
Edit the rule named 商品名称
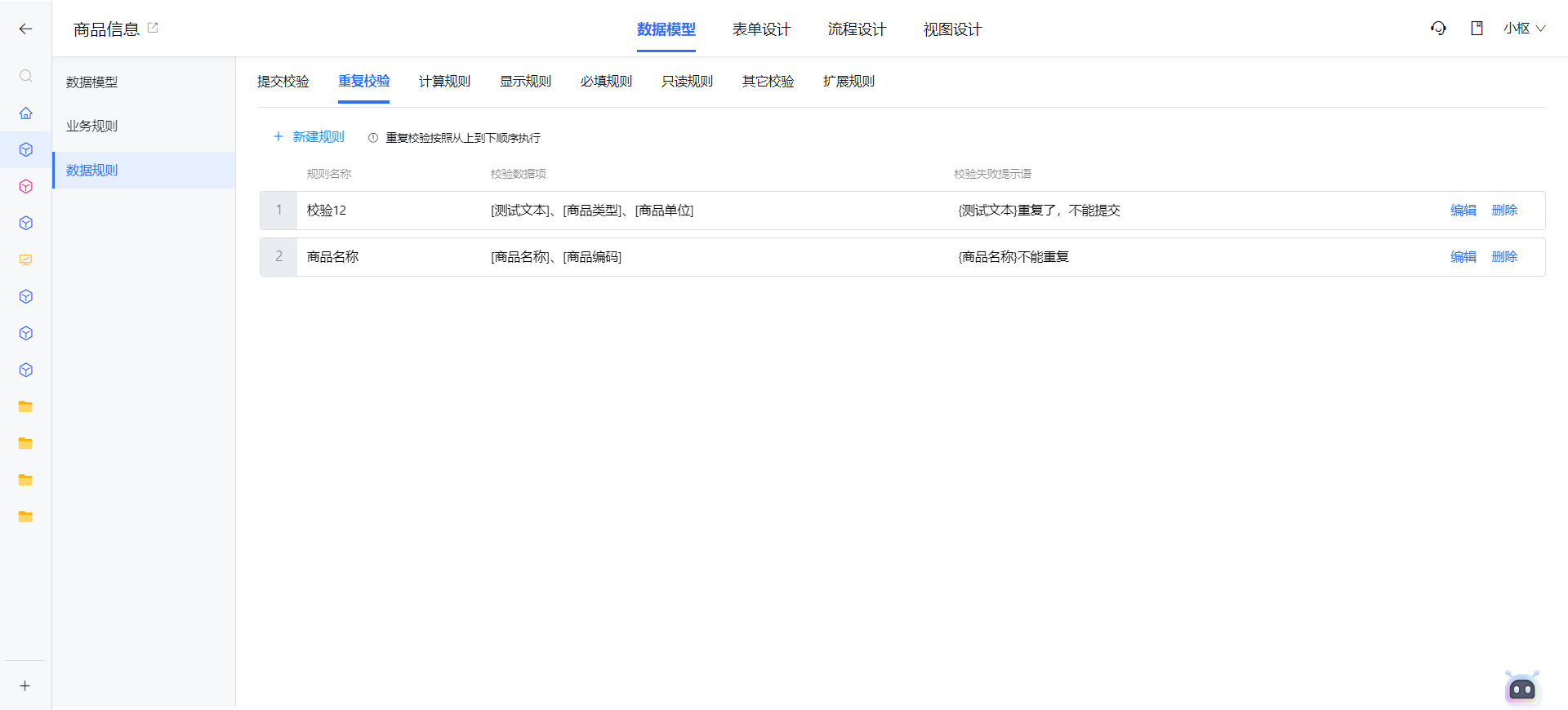pyautogui.click(x=1463, y=257)
